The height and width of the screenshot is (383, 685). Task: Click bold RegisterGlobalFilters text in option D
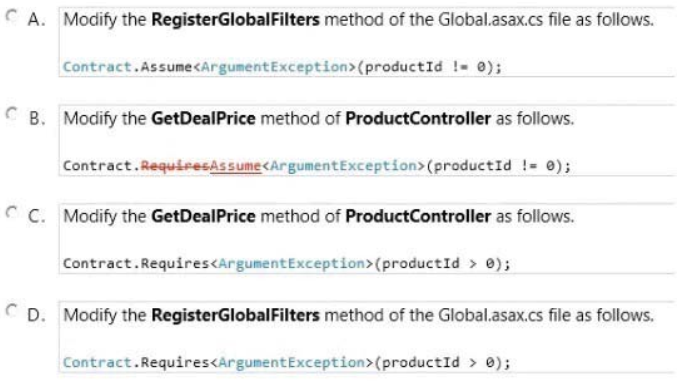click(x=235, y=315)
